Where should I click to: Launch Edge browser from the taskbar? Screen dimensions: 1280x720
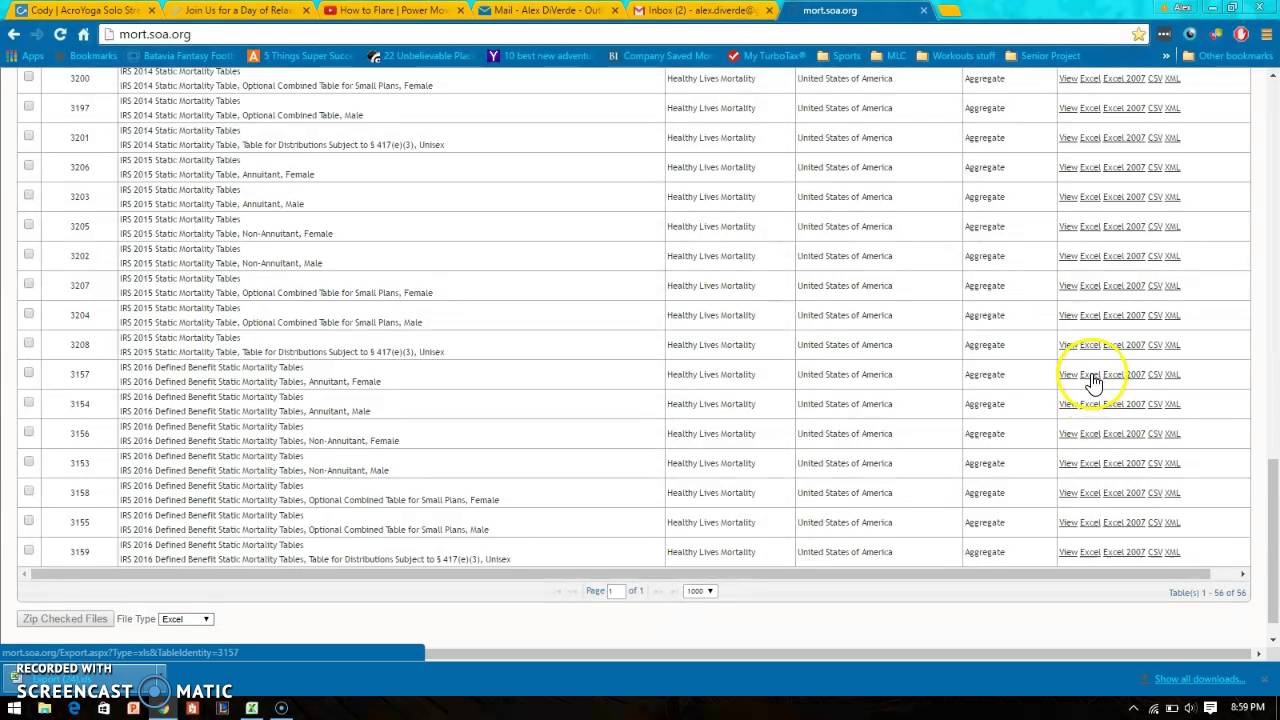click(x=74, y=708)
